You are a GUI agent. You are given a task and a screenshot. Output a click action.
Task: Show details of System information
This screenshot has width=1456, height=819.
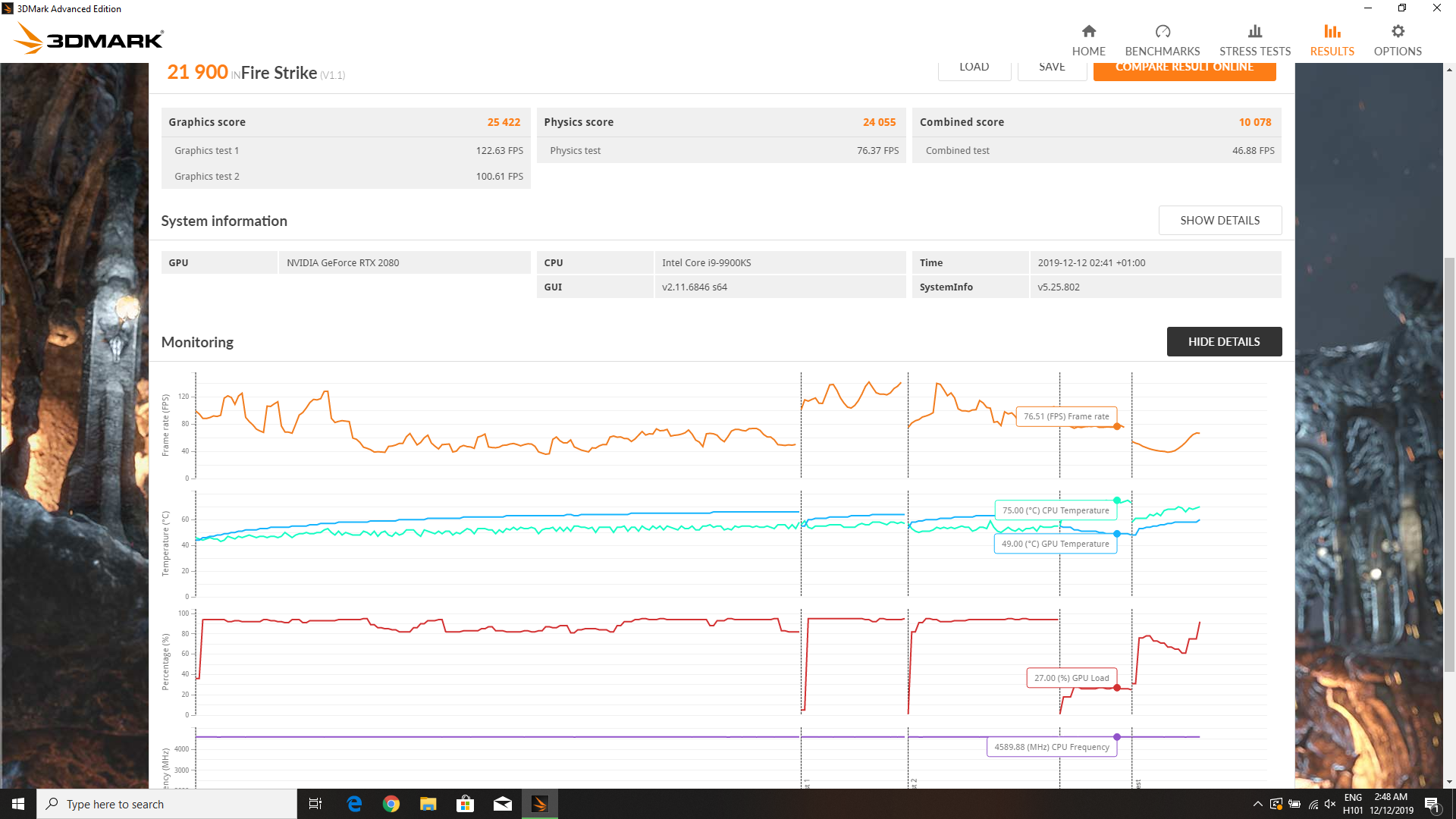pos(1219,221)
